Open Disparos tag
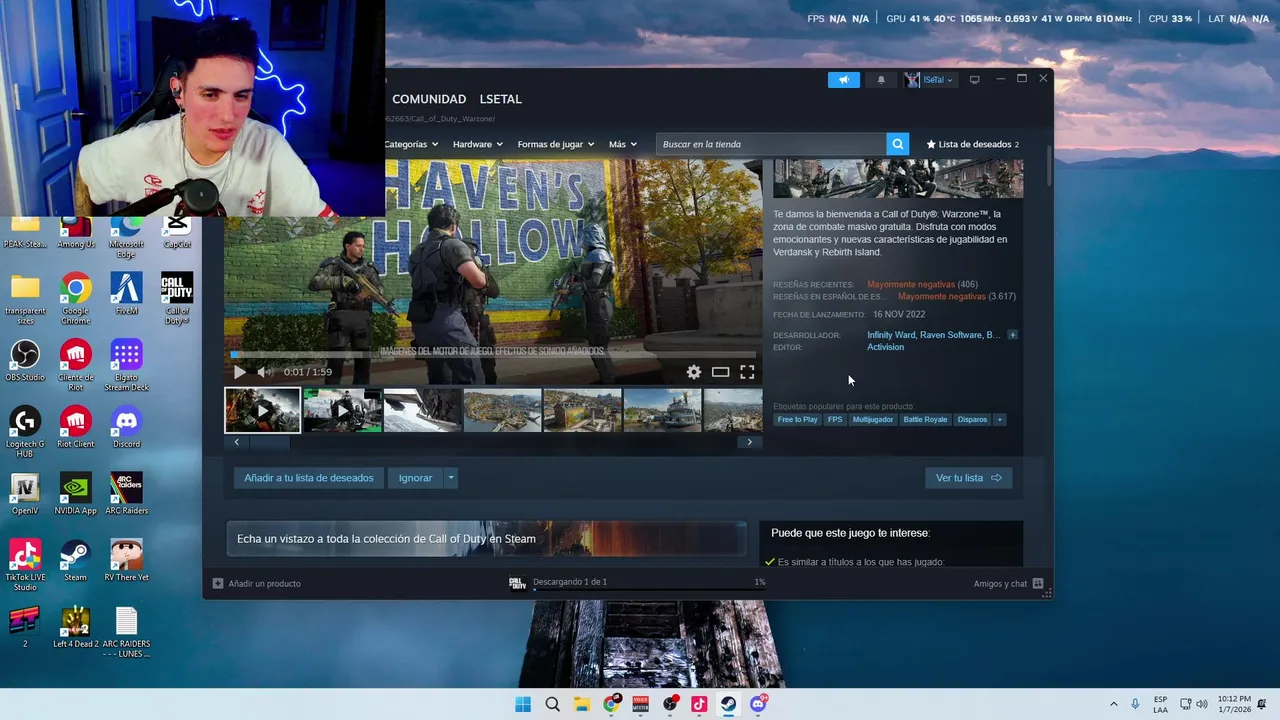The image size is (1280, 720). pyautogui.click(x=972, y=420)
